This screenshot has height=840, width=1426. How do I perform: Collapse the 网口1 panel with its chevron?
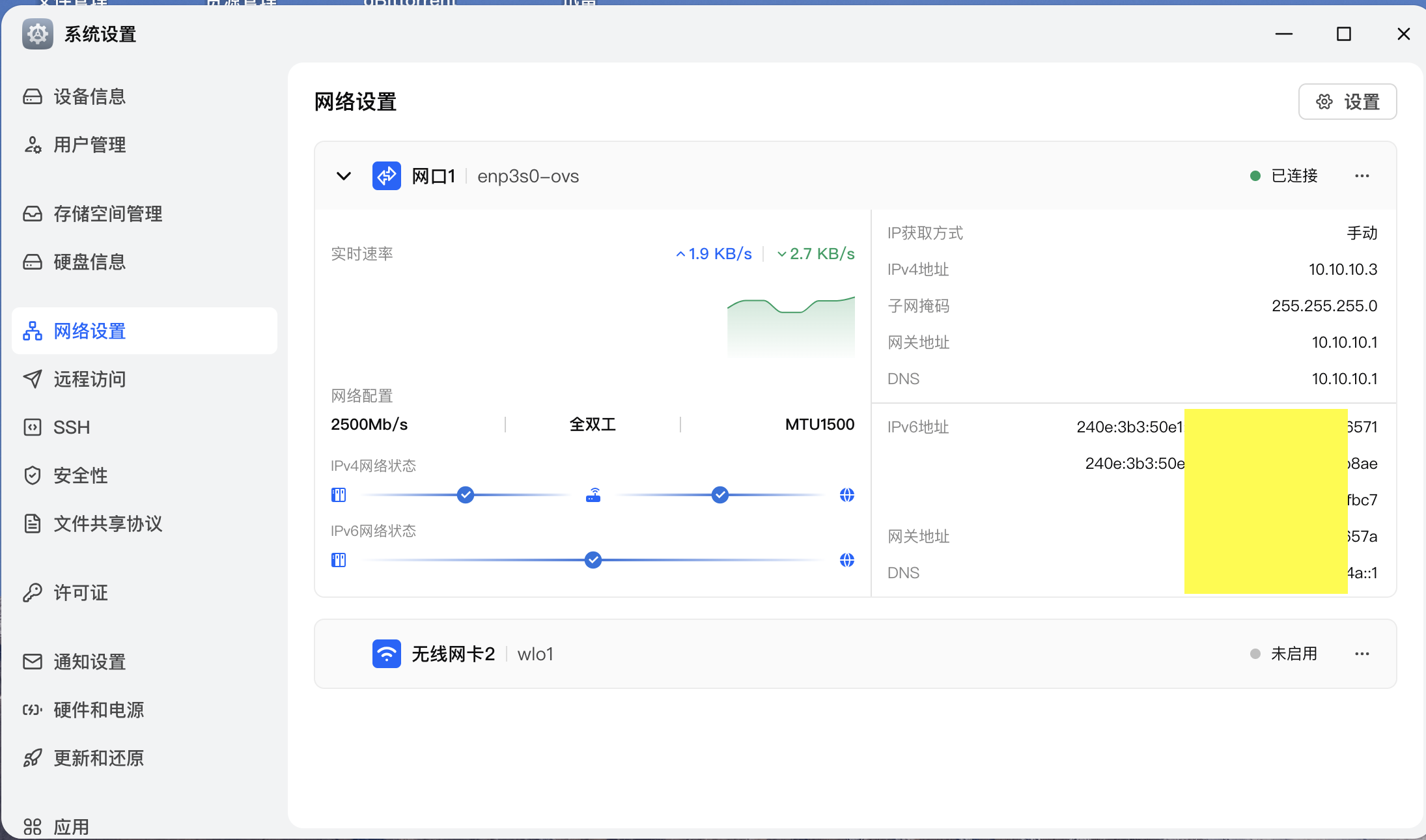point(343,175)
